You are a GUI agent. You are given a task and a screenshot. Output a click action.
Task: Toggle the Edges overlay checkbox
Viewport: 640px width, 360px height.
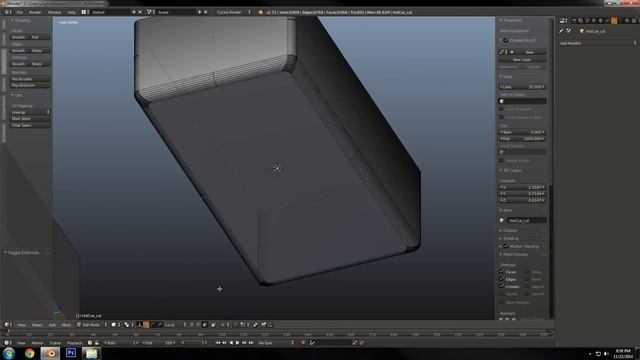(501, 279)
